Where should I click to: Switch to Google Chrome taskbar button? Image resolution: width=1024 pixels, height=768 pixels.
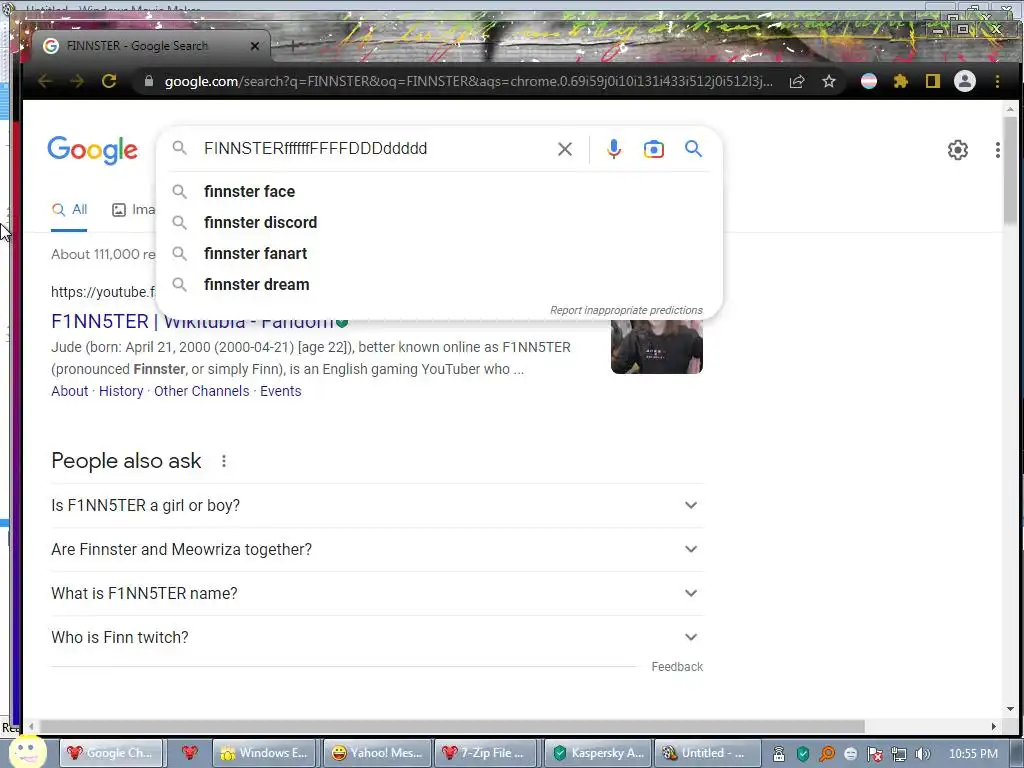click(111, 753)
